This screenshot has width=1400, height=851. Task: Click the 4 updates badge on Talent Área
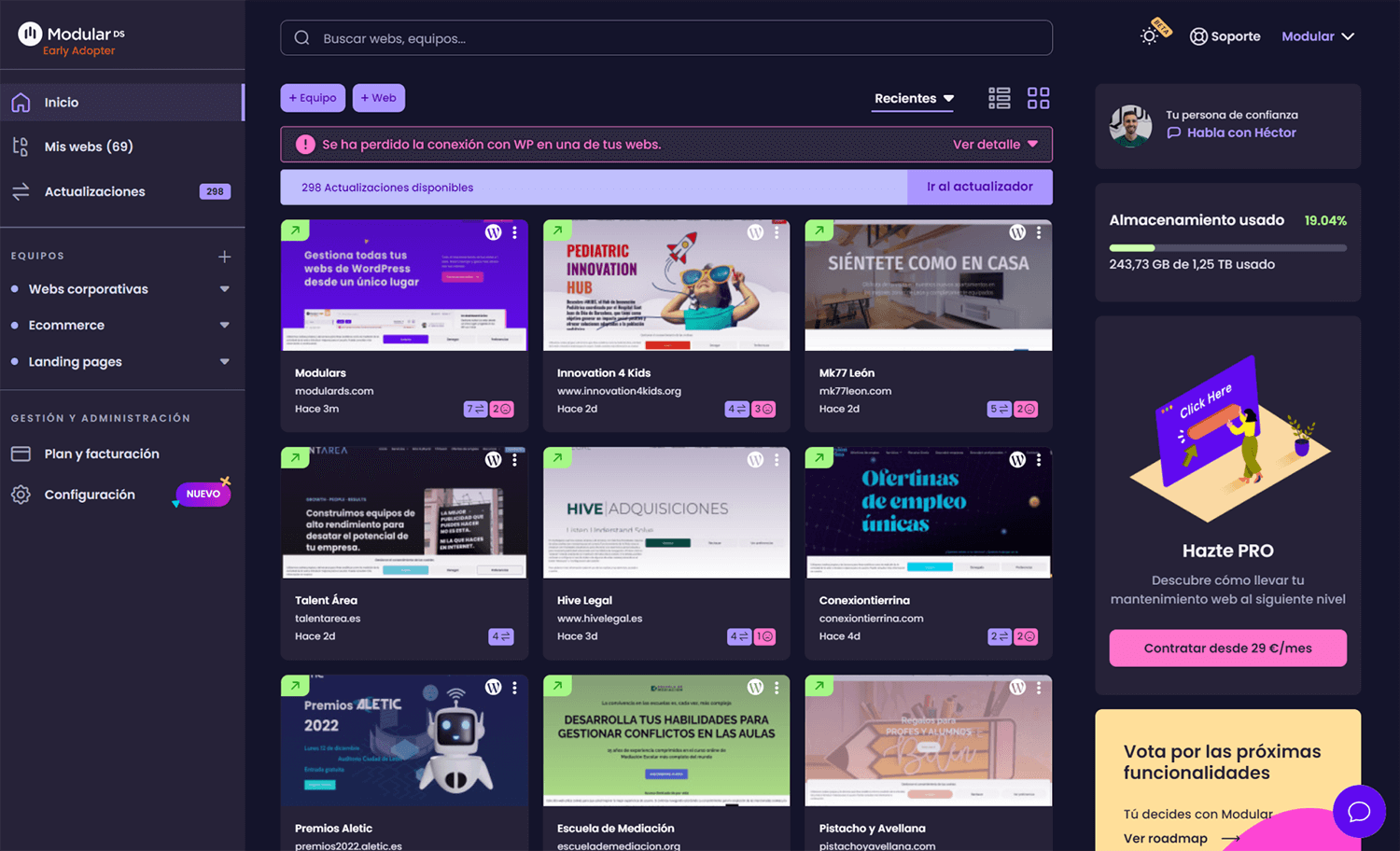point(501,636)
